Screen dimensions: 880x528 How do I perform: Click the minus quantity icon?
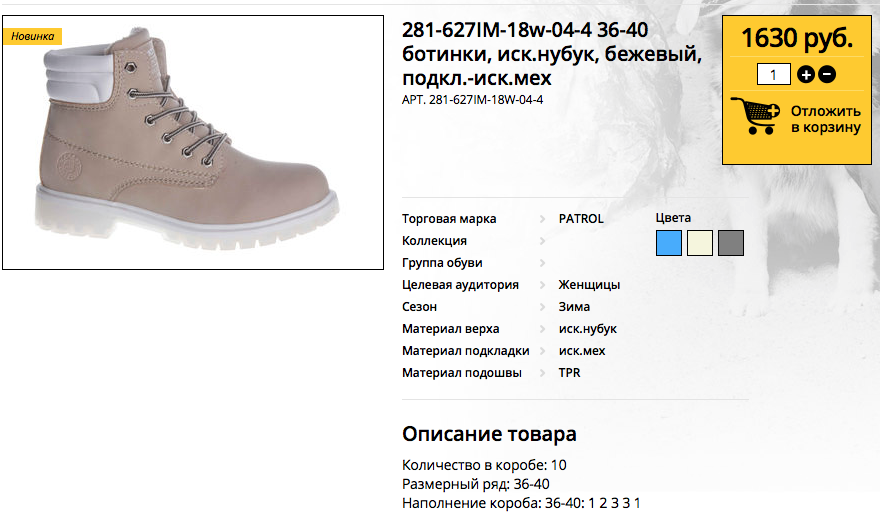pos(827,74)
